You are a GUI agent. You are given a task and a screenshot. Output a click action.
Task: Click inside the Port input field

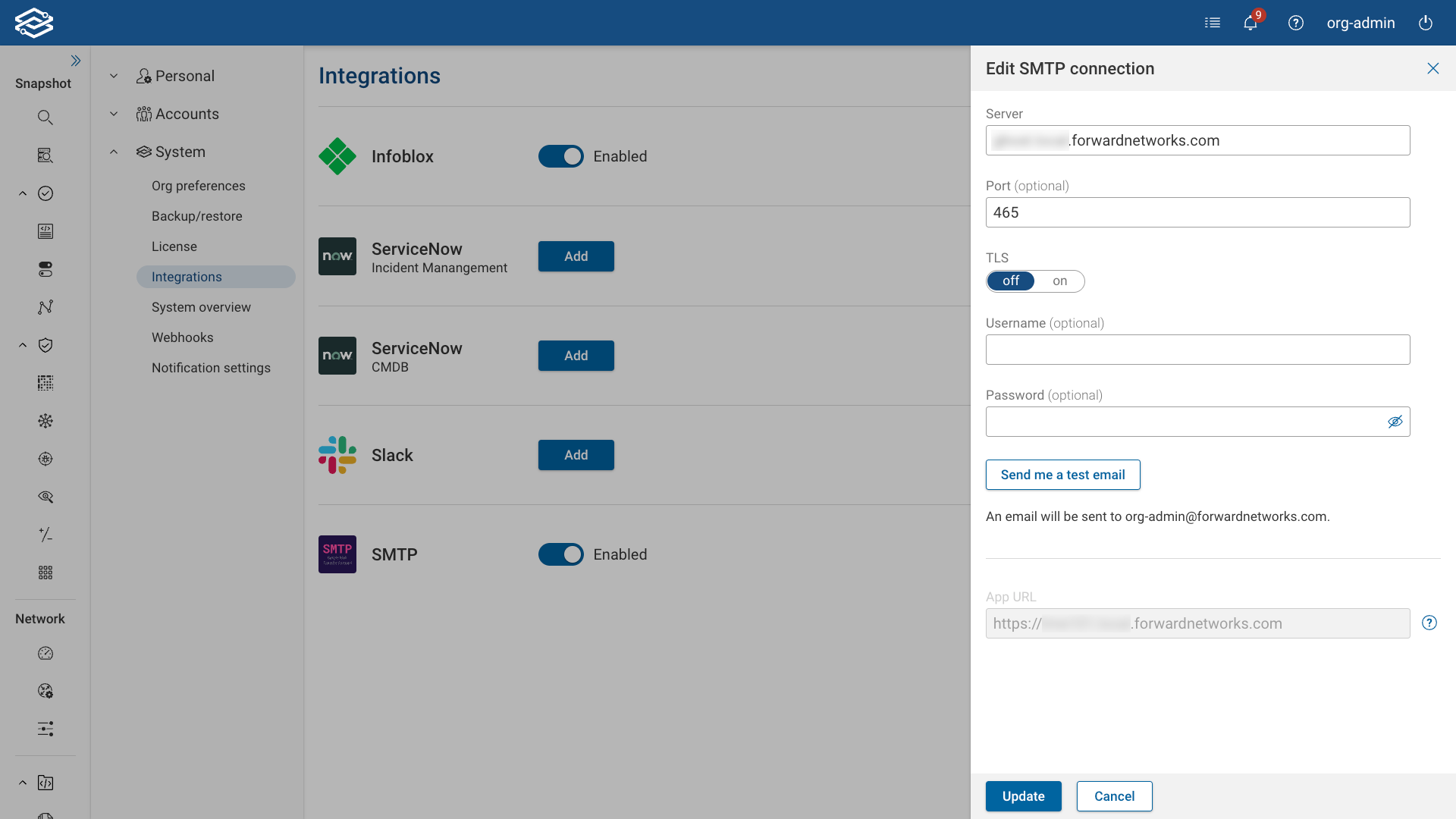click(1197, 212)
